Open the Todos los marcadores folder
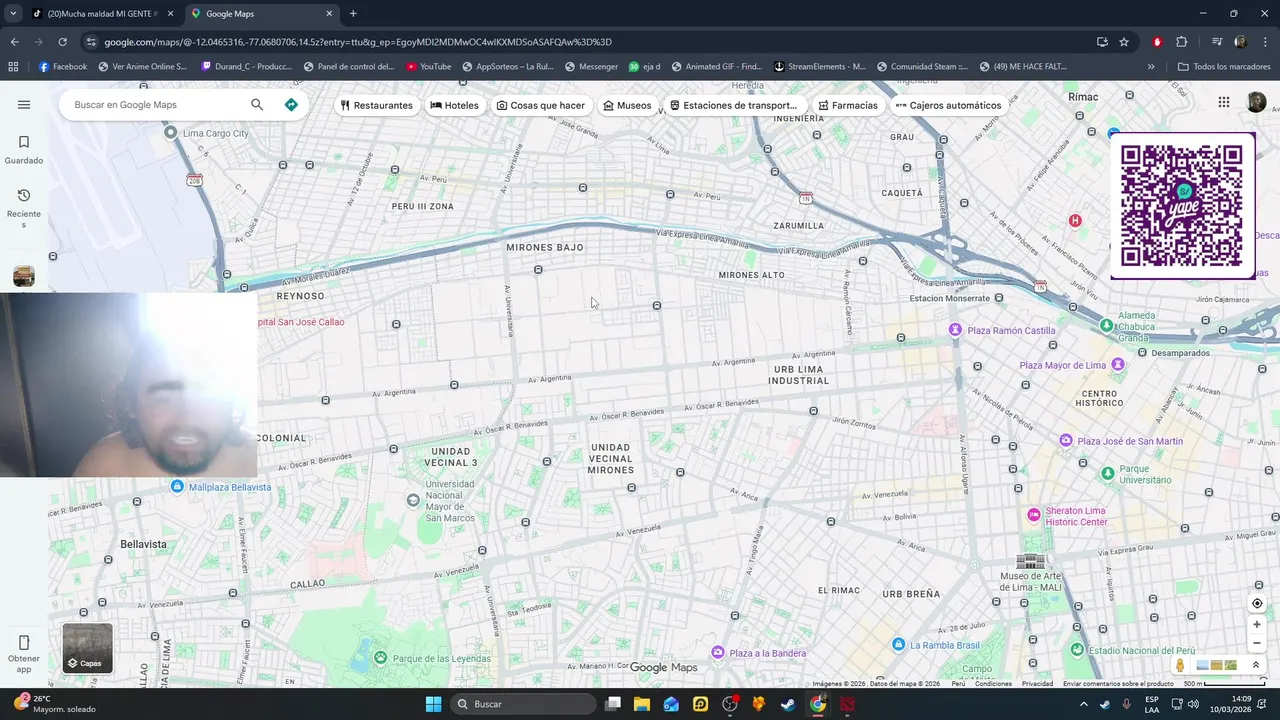 (1224, 67)
